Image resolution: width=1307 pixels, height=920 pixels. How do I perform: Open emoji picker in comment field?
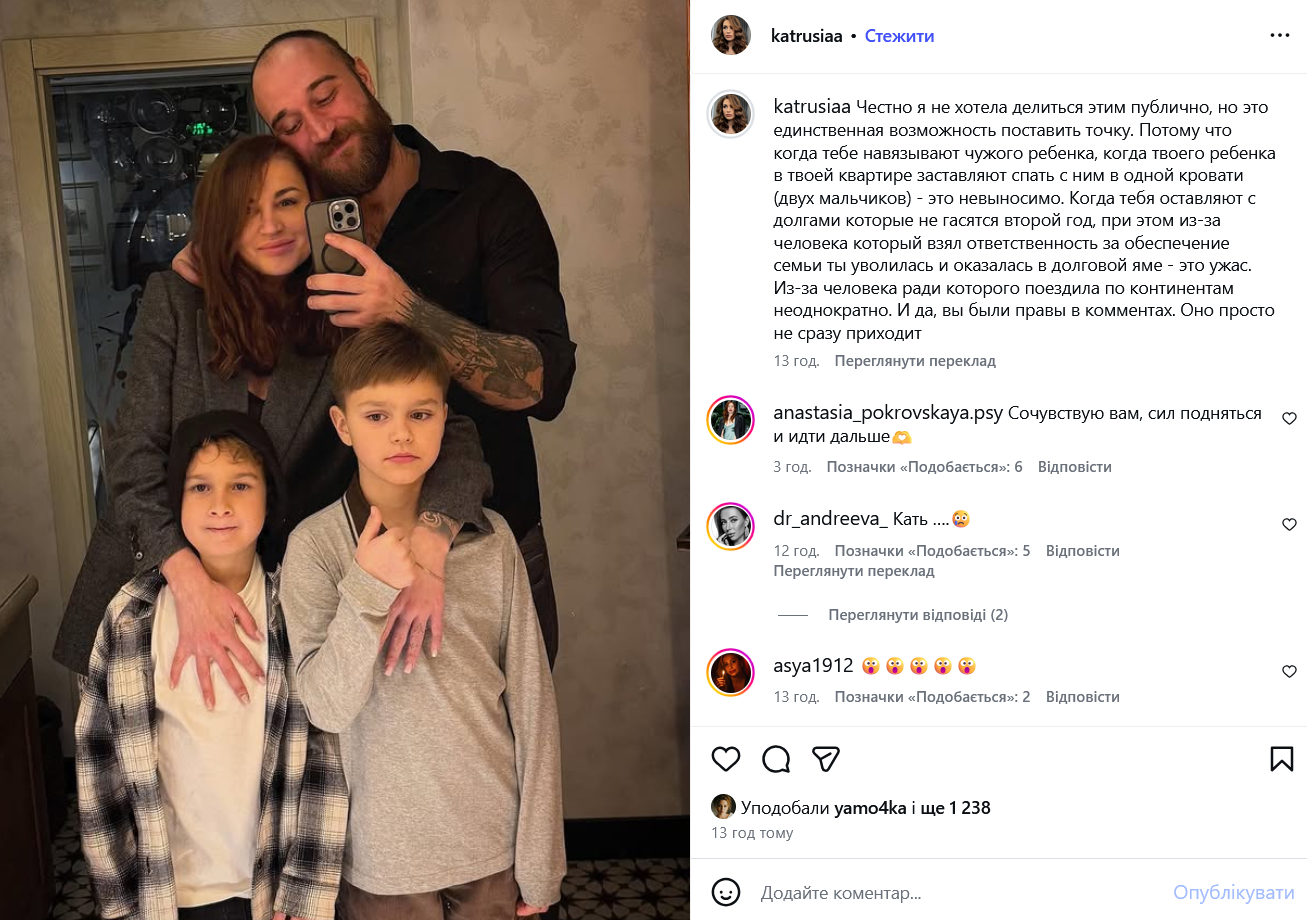726,892
